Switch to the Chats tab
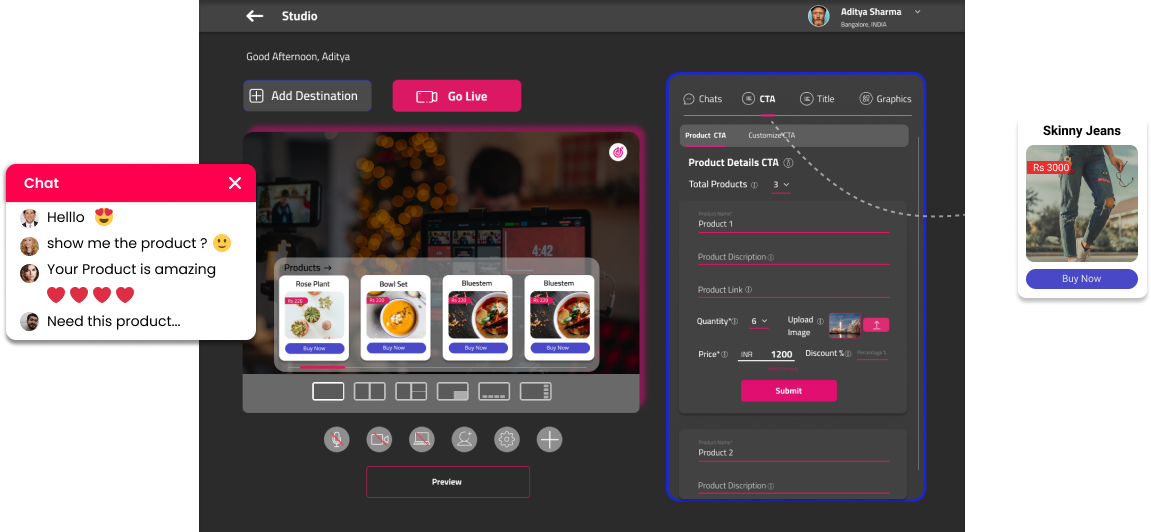Screen dimensions: 1151x532 (703, 99)
